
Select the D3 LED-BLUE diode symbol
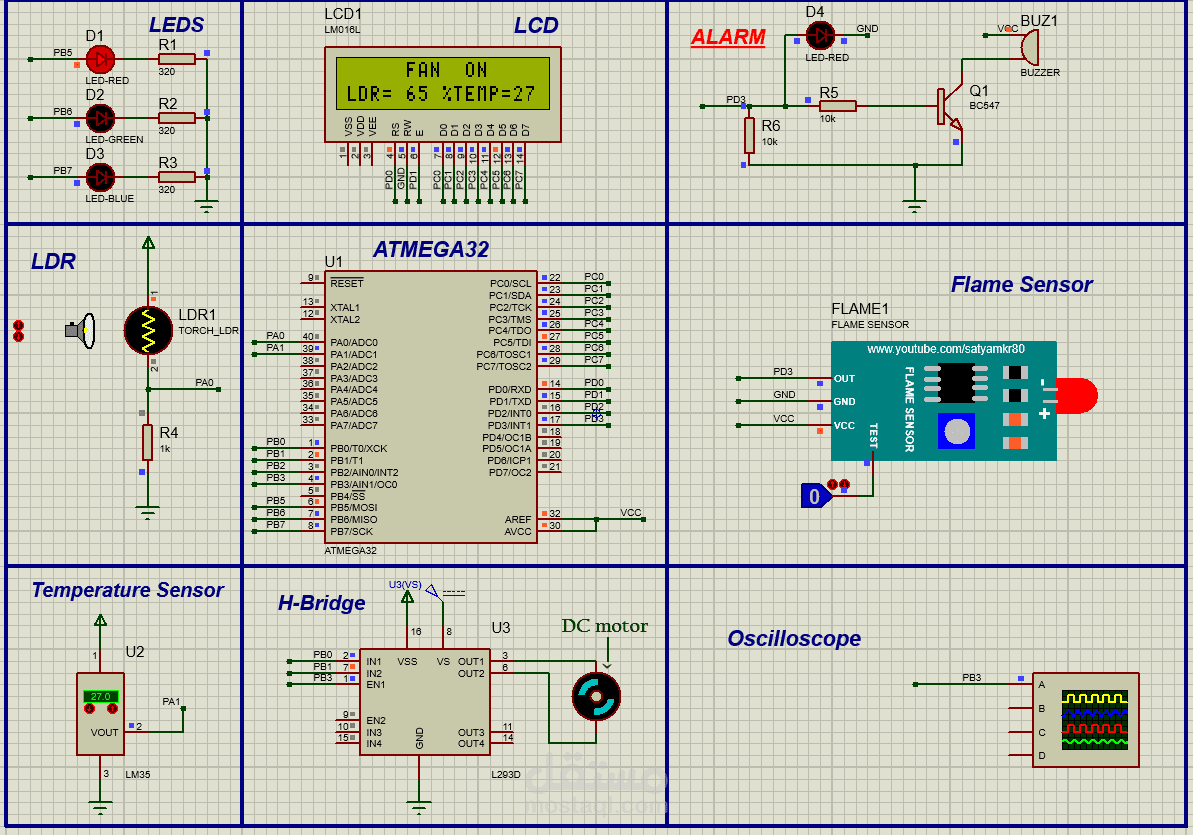coord(100,177)
